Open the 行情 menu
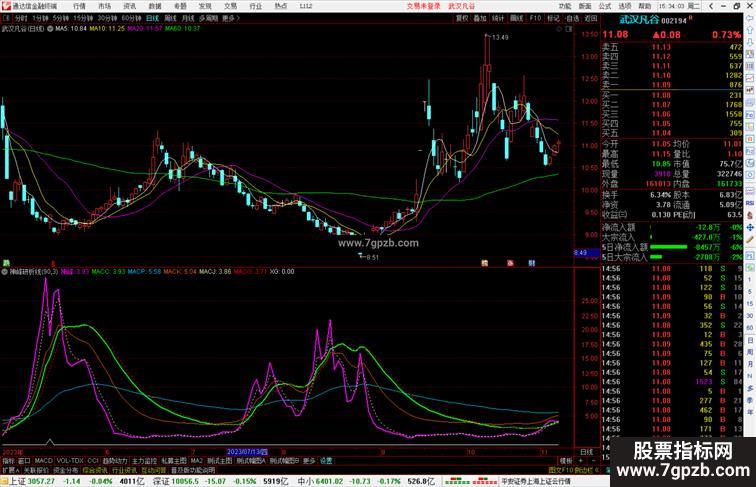Image resolution: width=756 pixels, height=487 pixels. 79,6
